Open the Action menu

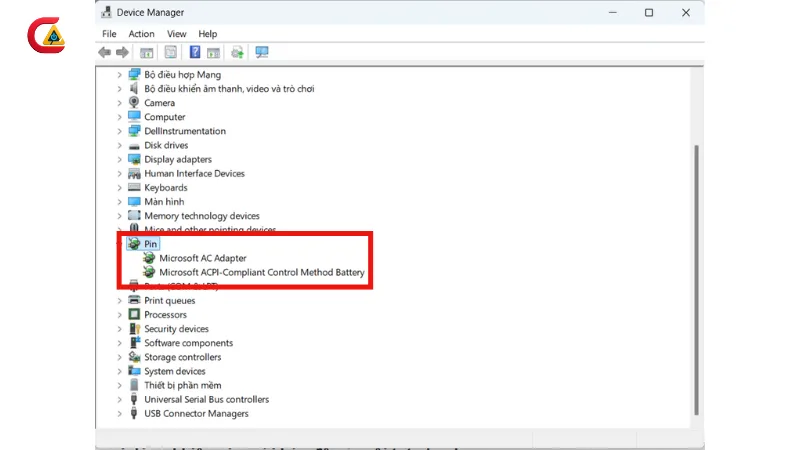(x=141, y=34)
